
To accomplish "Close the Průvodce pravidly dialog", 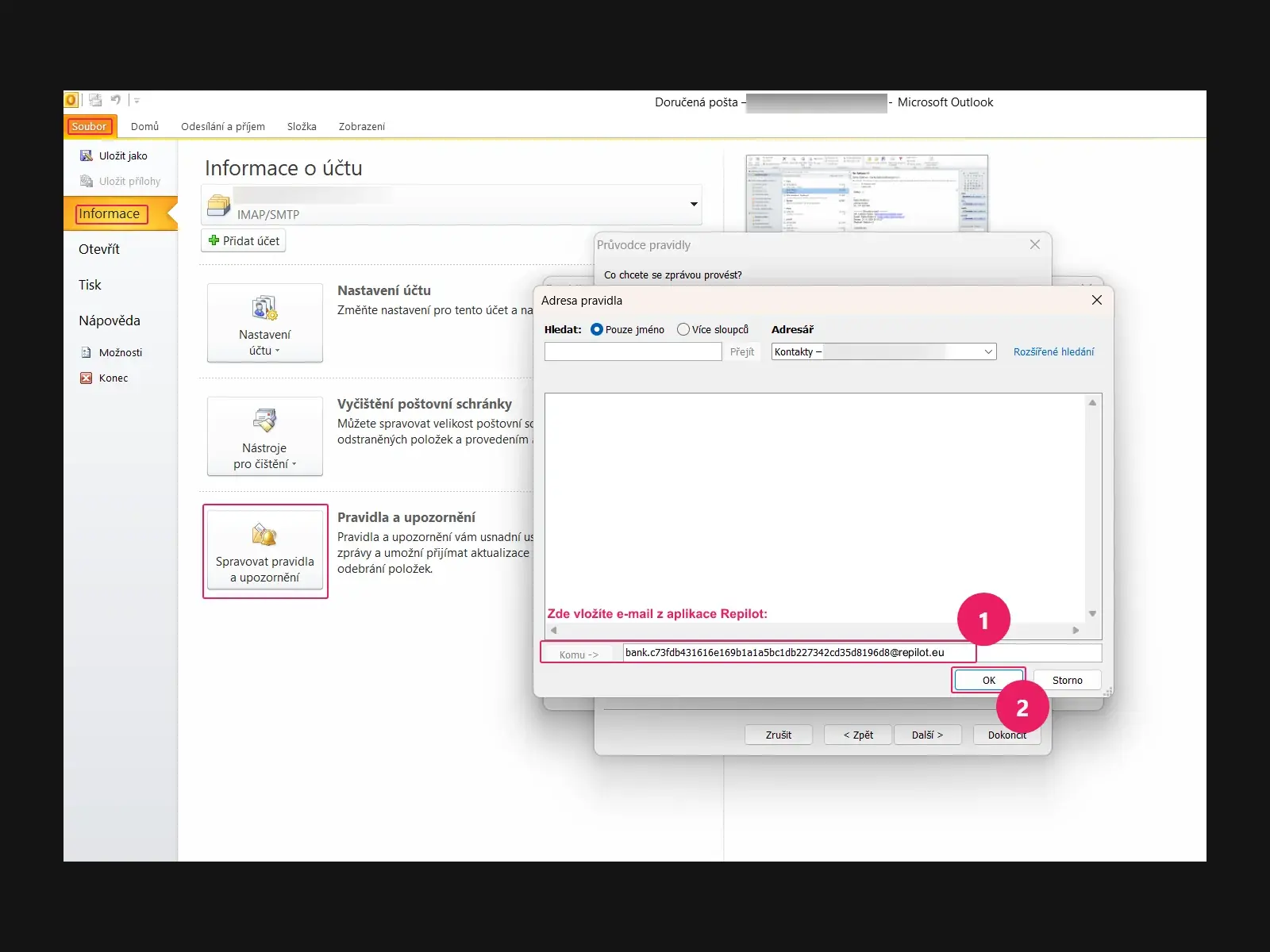I will tap(1035, 244).
